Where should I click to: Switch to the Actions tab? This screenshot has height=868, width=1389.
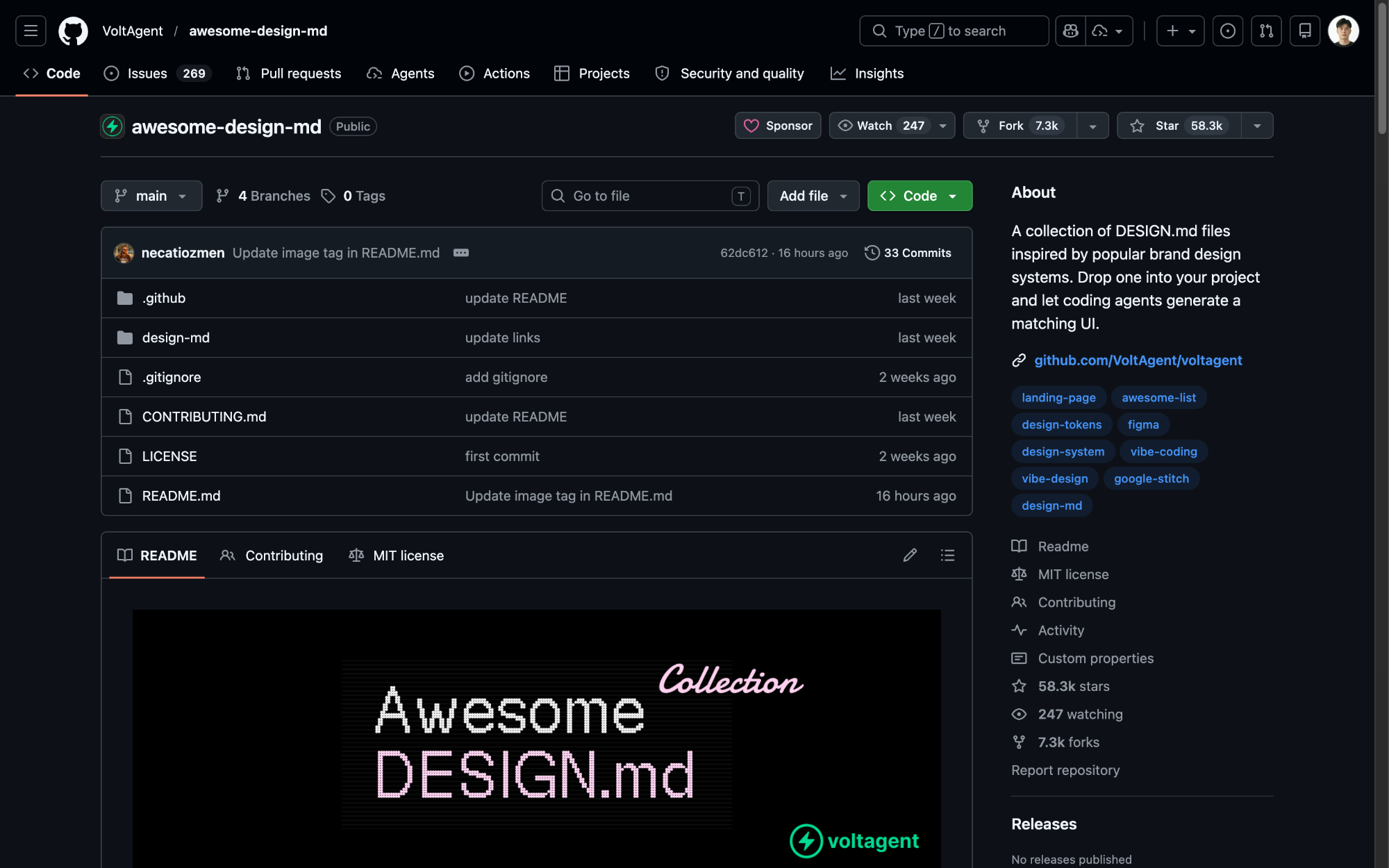494,74
